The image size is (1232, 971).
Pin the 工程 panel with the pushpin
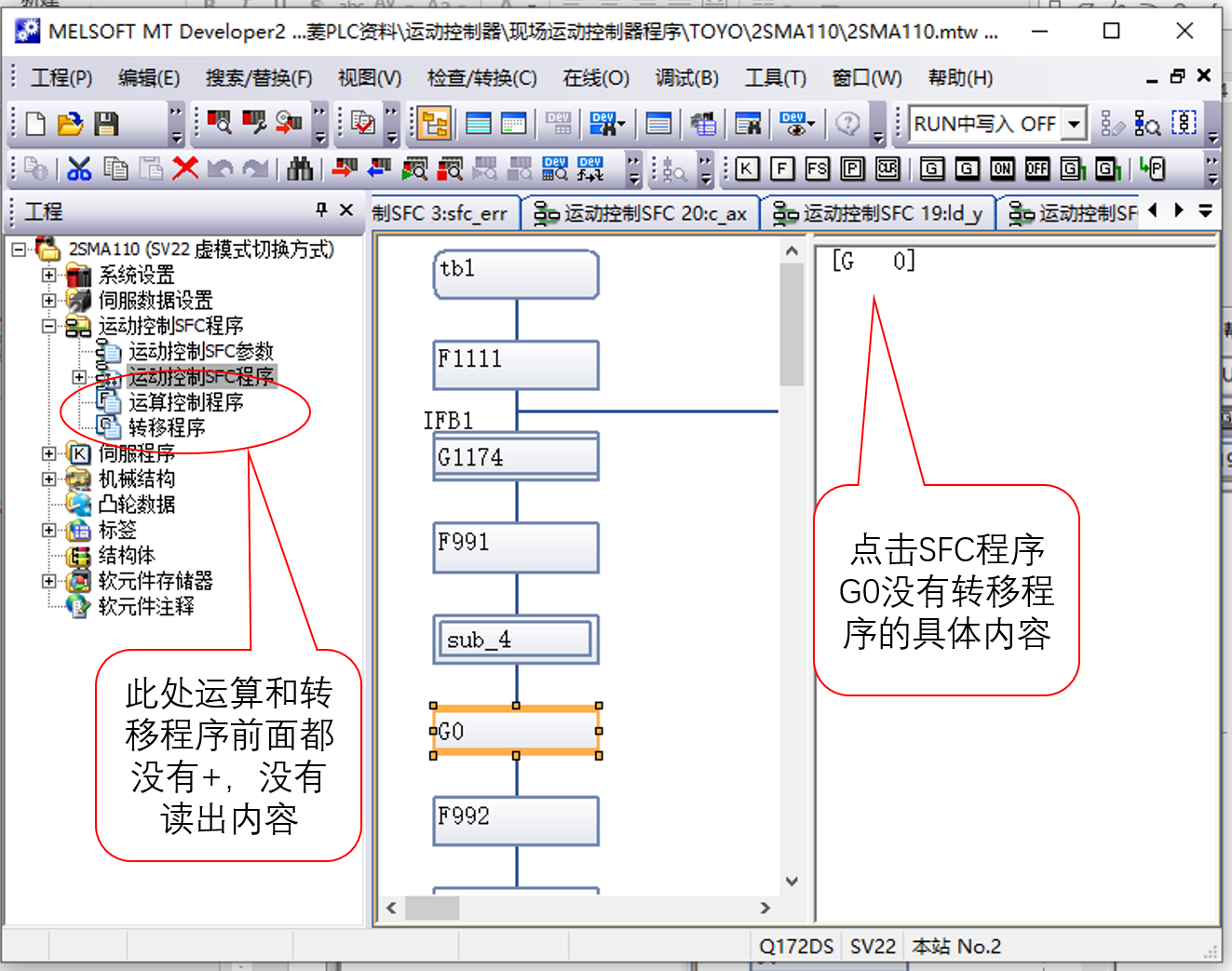click(x=321, y=210)
